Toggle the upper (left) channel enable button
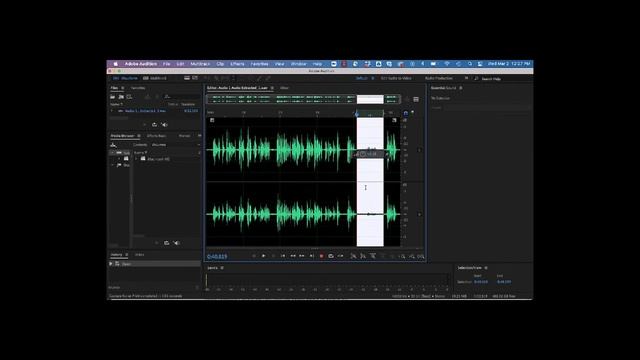Image resolution: width=640 pixels, height=360 pixels. click(x=420, y=150)
